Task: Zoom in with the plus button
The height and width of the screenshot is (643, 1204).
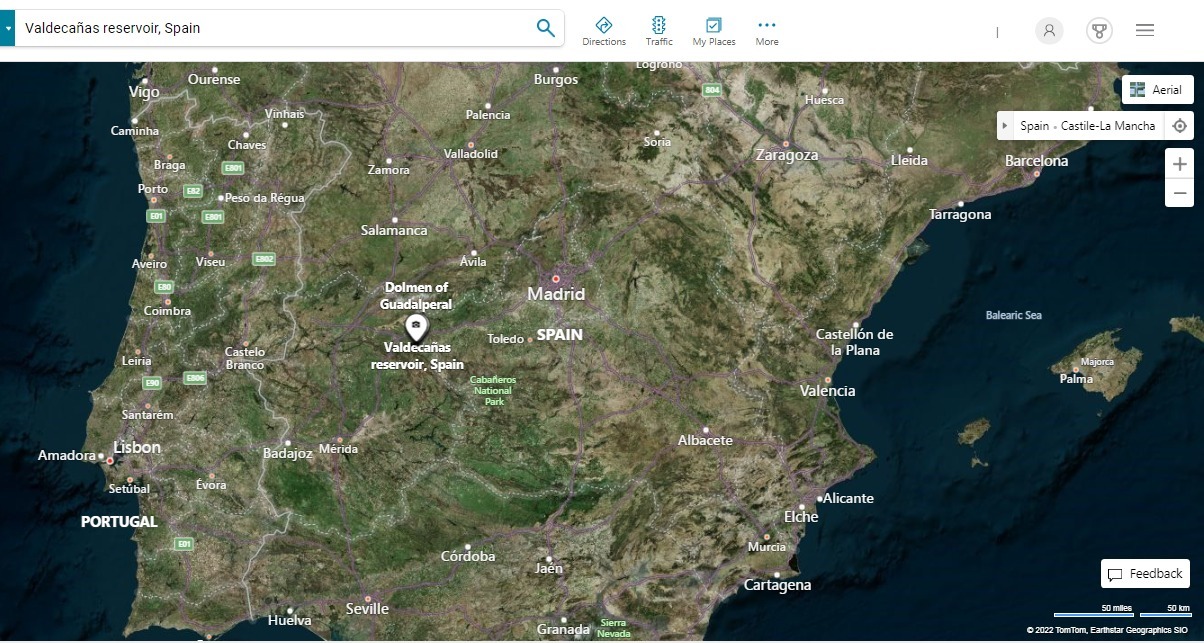Action: [1180, 164]
